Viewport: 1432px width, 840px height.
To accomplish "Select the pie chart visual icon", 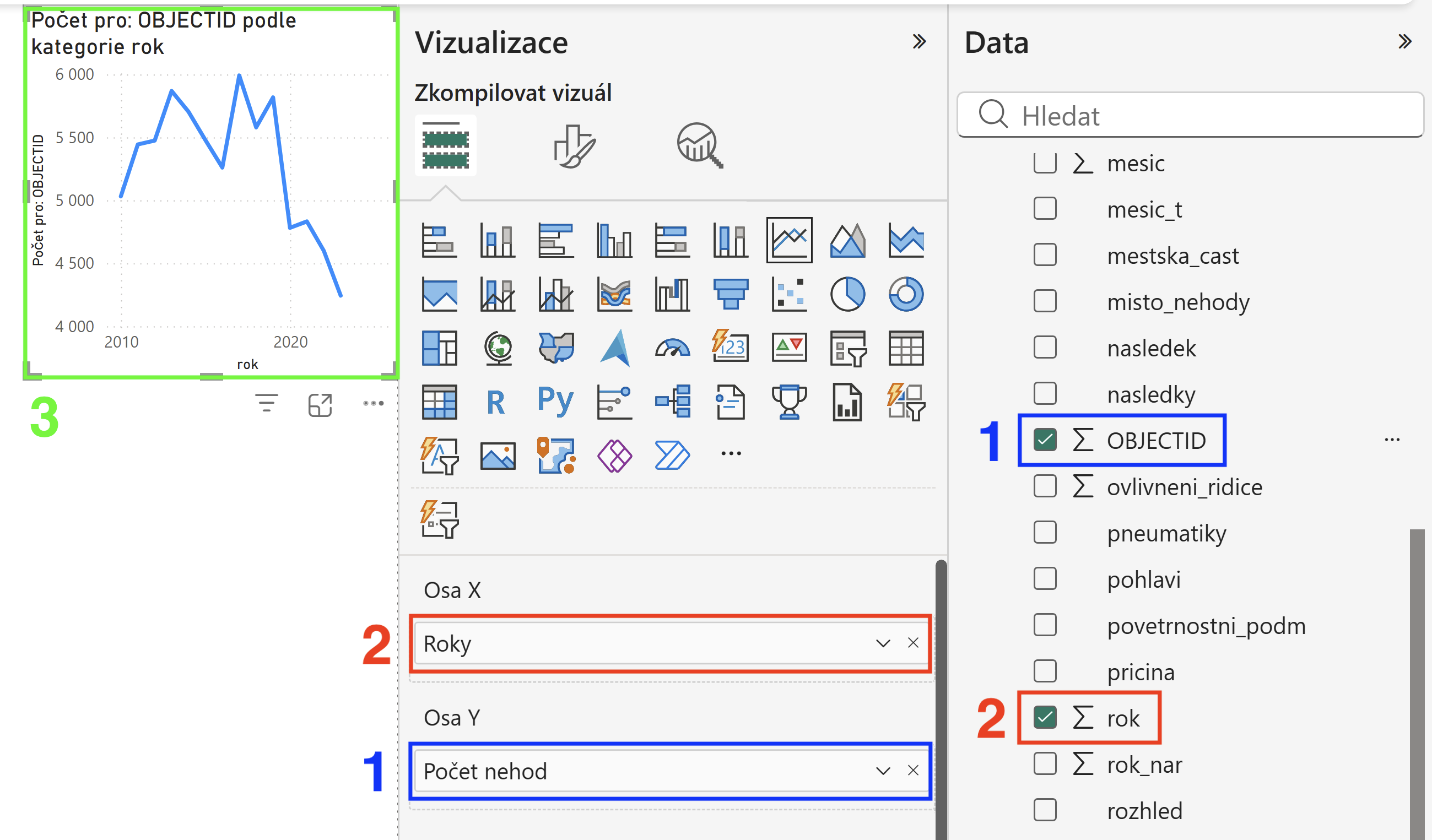I will tap(847, 294).
